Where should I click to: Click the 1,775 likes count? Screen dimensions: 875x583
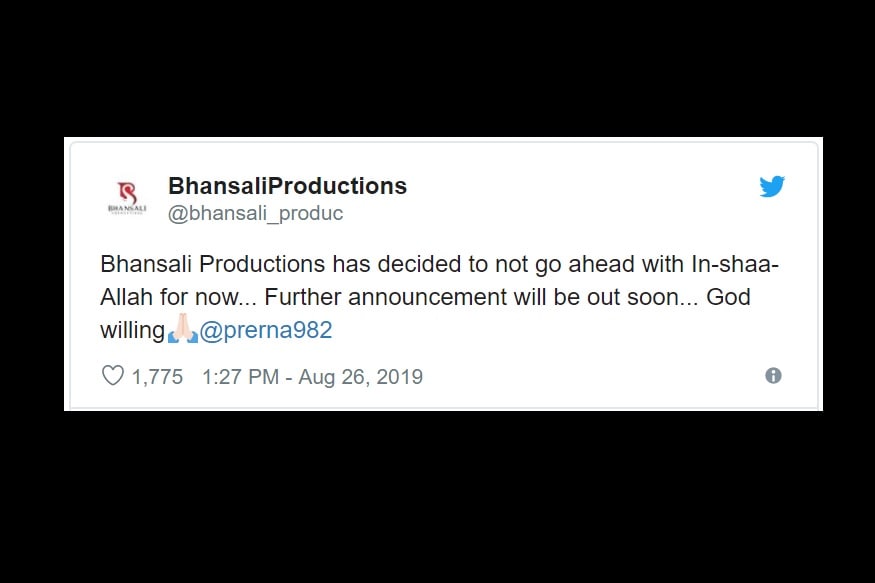click(x=157, y=377)
